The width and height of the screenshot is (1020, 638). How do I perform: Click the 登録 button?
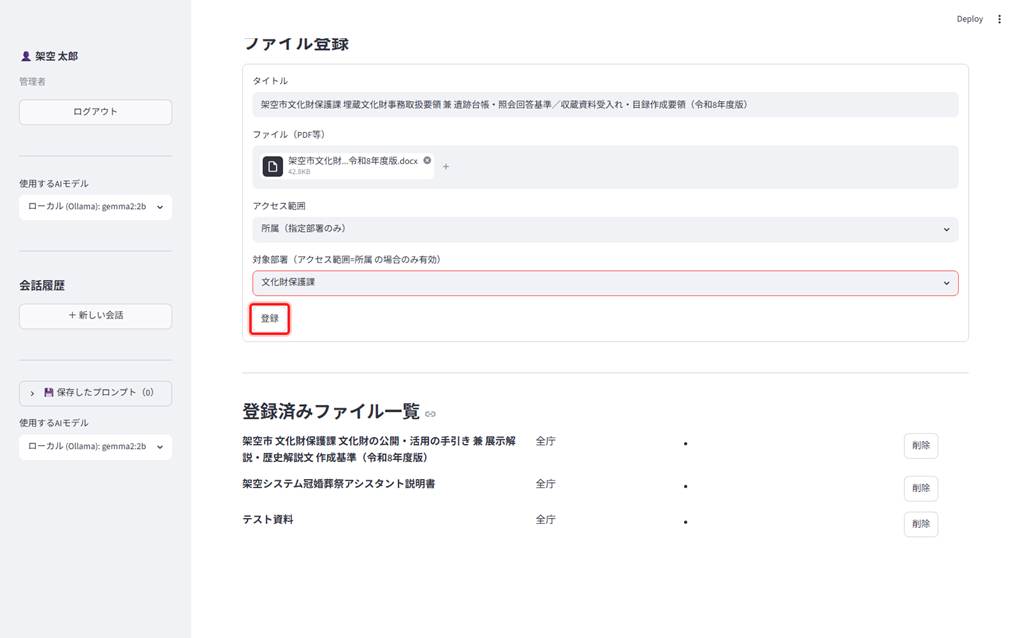pos(270,319)
